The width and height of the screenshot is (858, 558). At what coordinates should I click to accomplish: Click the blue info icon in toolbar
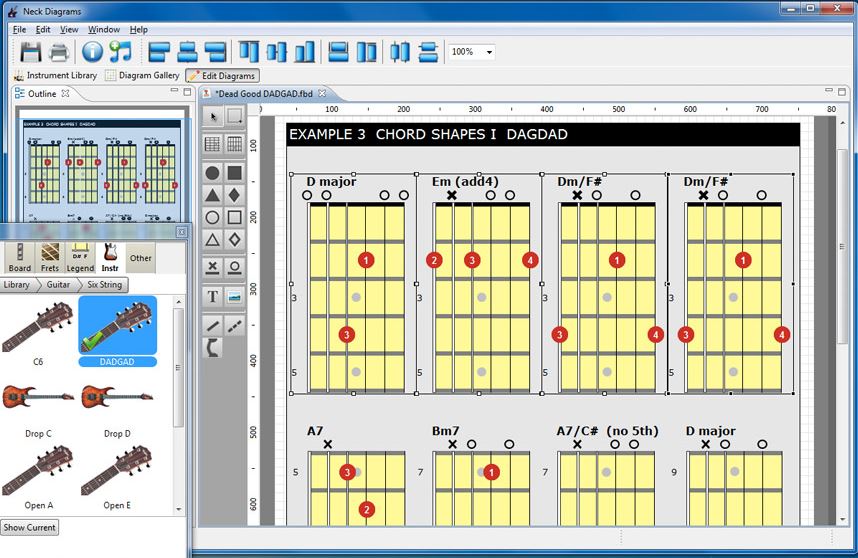(x=93, y=52)
